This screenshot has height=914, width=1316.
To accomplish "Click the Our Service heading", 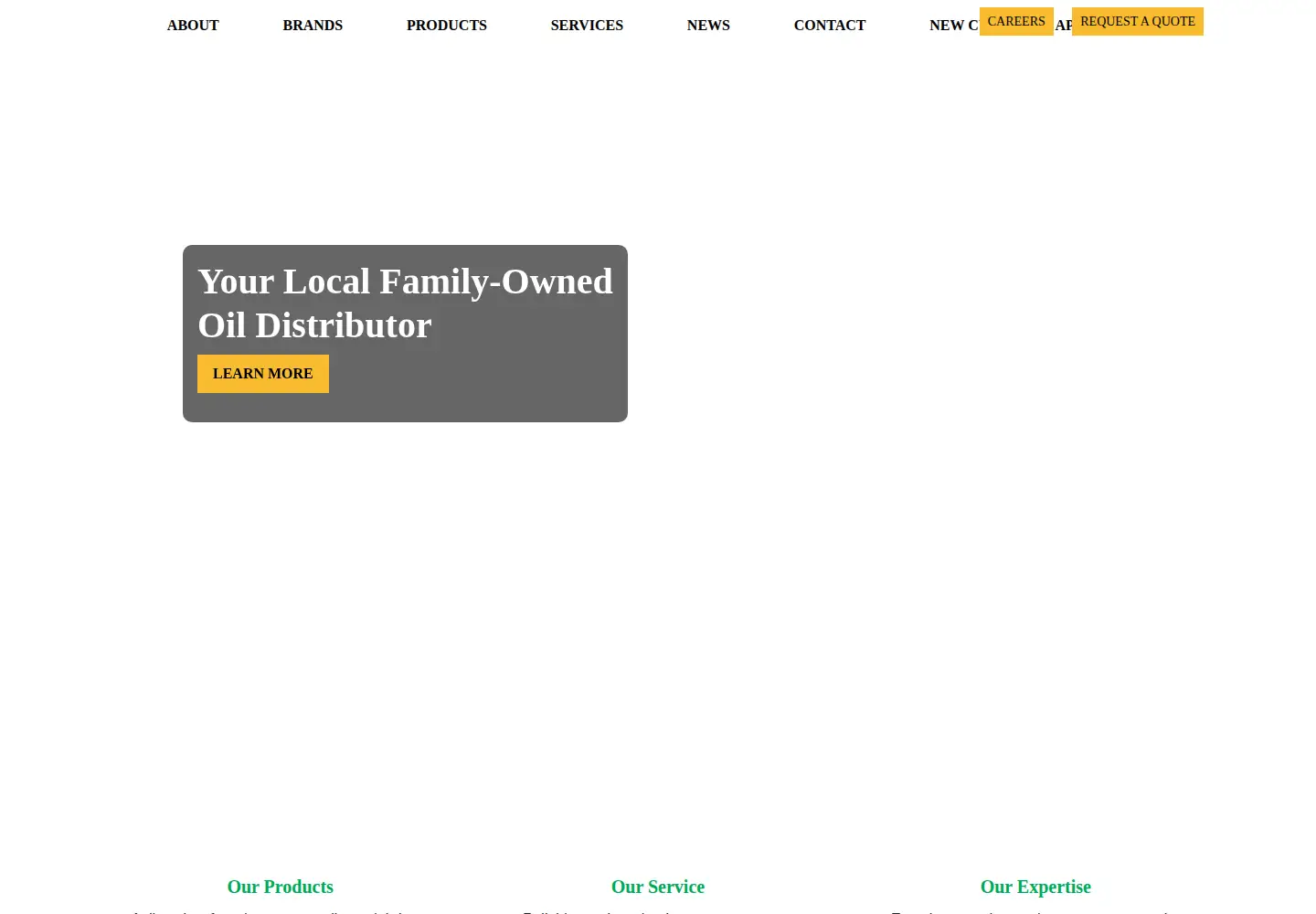I will [x=658, y=887].
